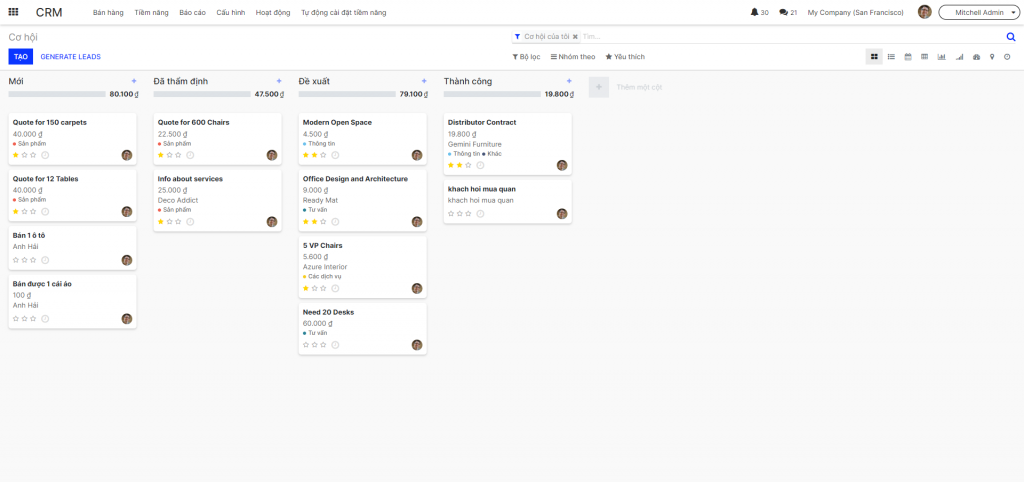The image size is (1024, 482).
Task: Switch to List view
Action: [x=891, y=57]
